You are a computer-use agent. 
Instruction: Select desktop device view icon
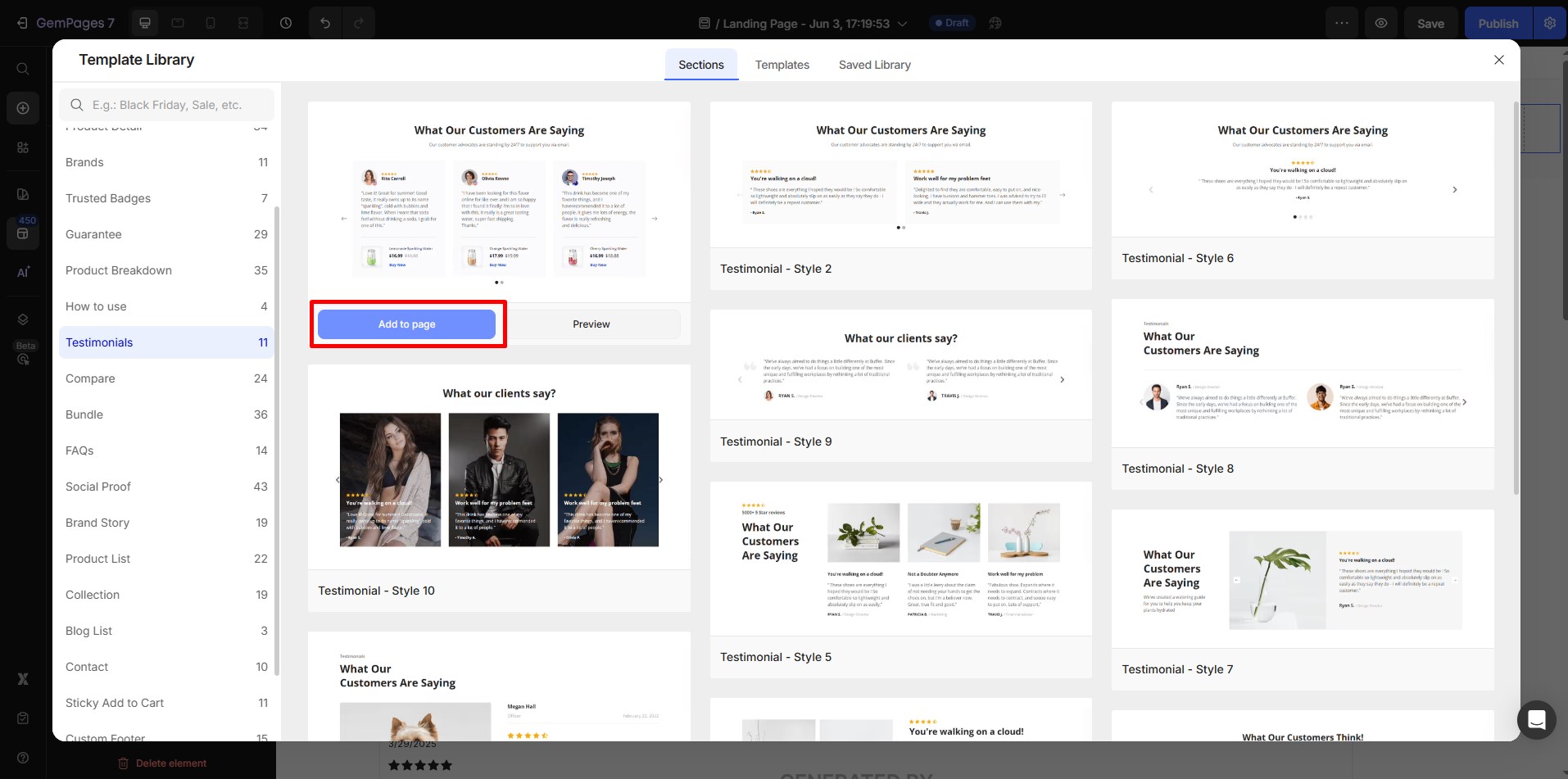point(145,23)
